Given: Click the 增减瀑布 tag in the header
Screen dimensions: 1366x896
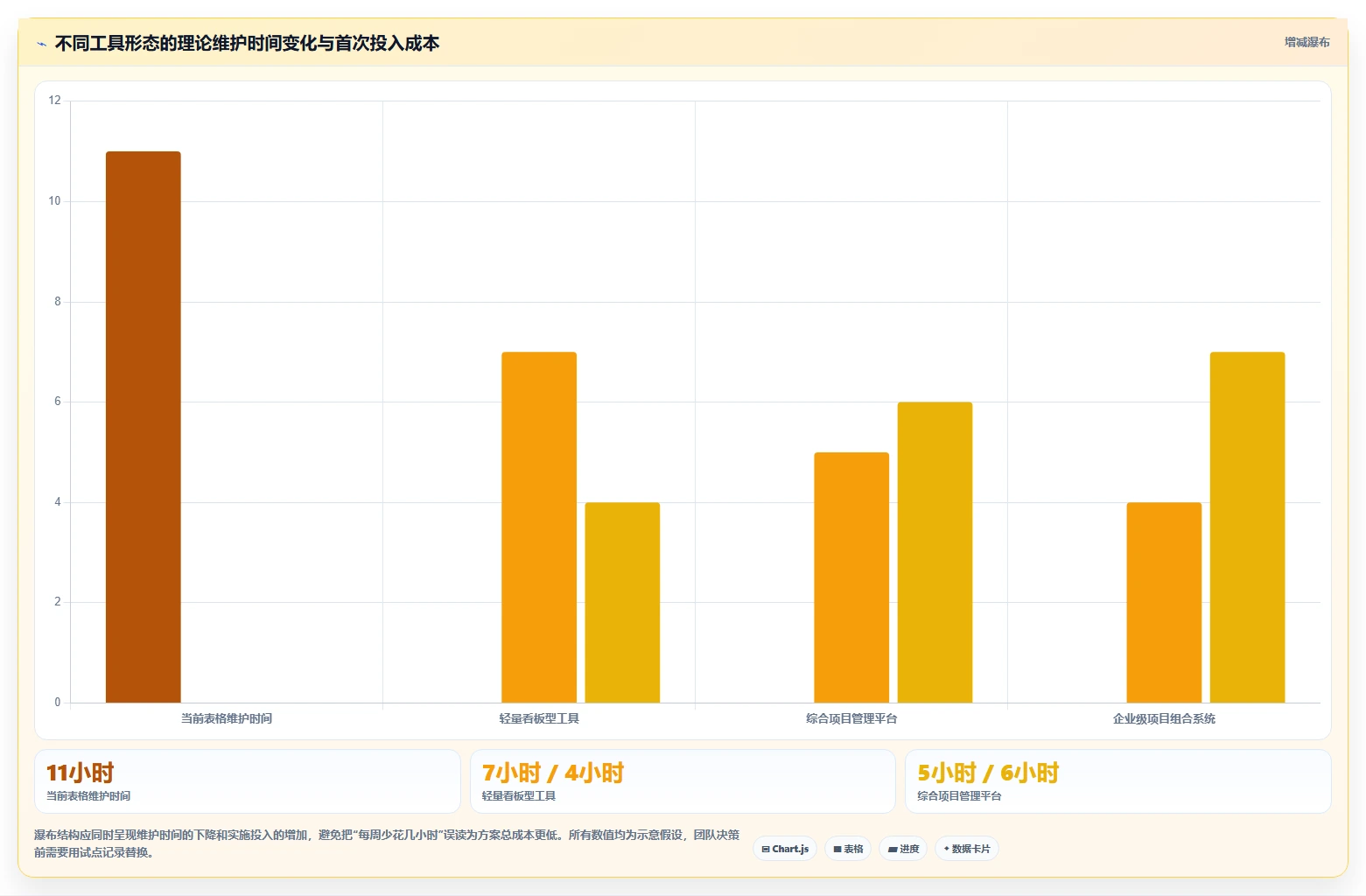Looking at the screenshot, I should pos(1306,42).
